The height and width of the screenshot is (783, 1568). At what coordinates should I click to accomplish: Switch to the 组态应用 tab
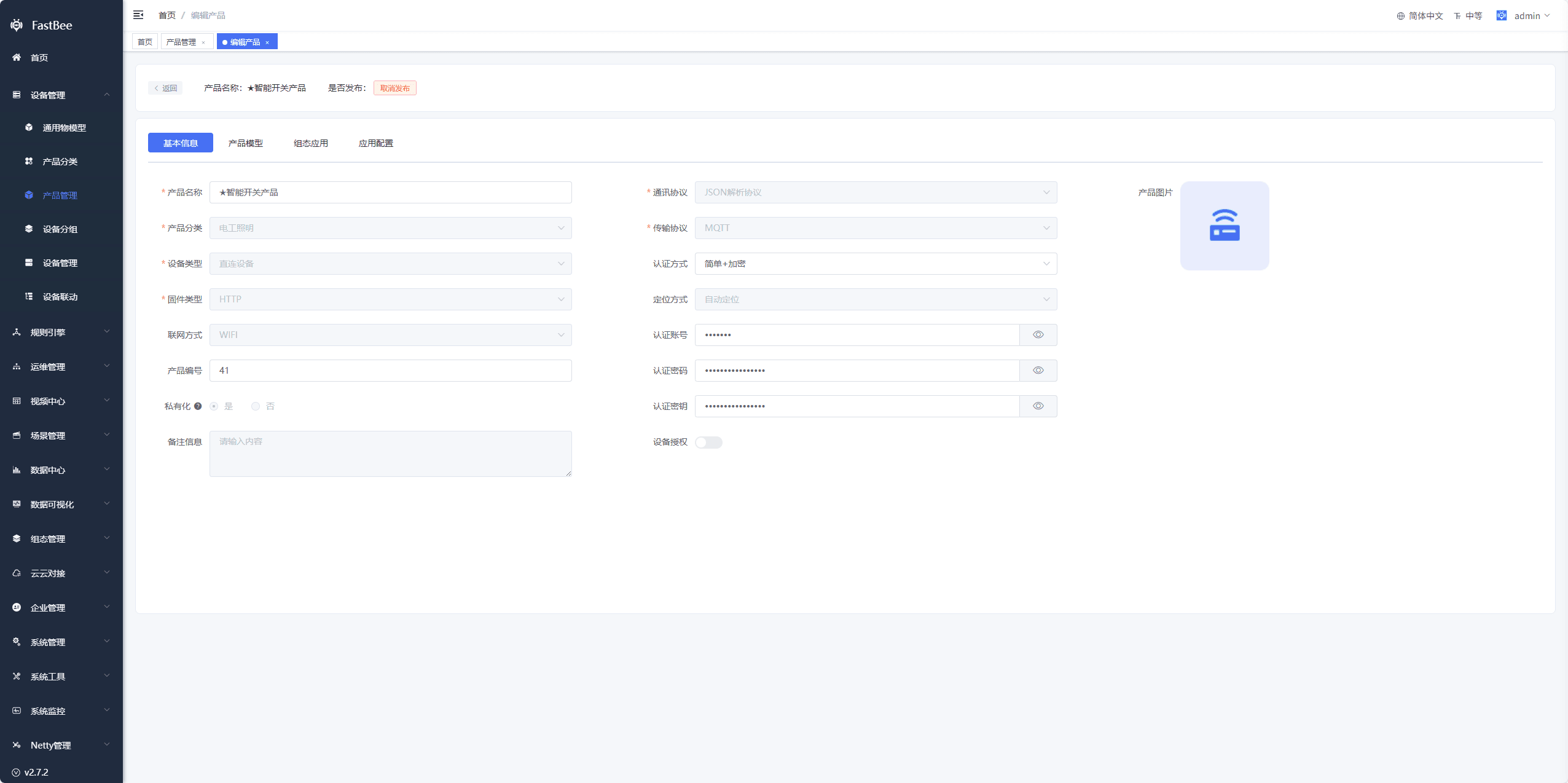(x=311, y=143)
